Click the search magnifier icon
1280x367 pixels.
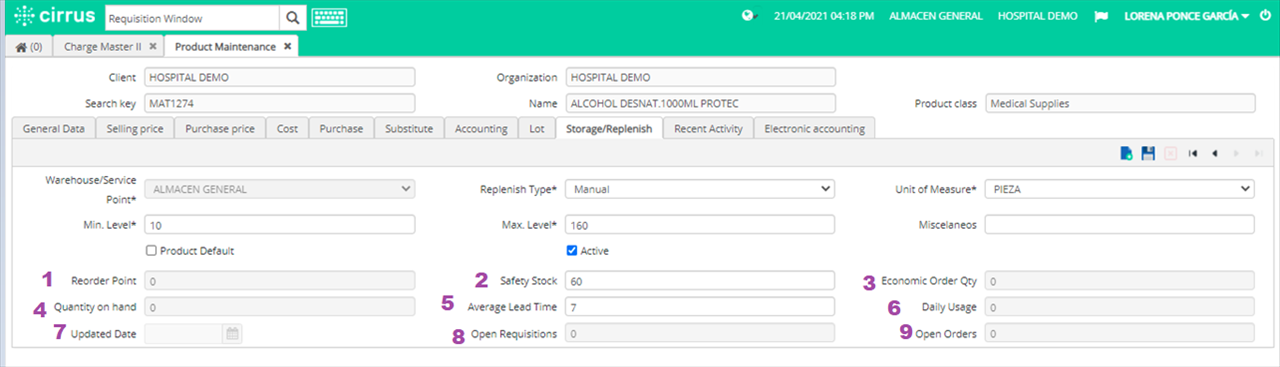(x=291, y=17)
